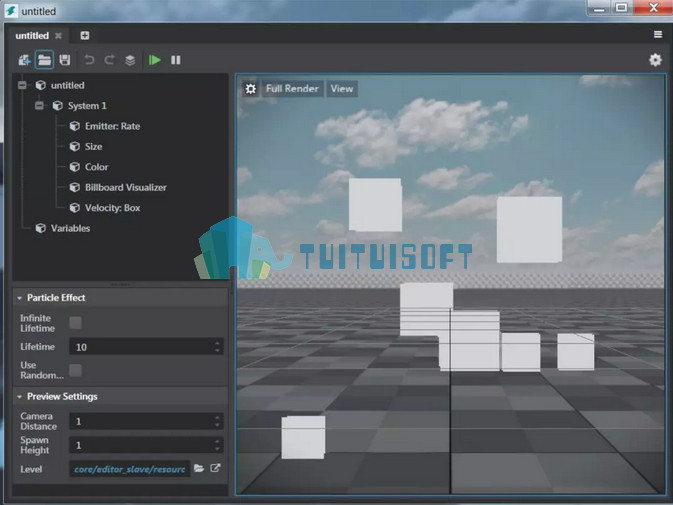Open settings via toolbar gear icon
The width and height of the screenshot is (673, 505).
pos(655,60)
